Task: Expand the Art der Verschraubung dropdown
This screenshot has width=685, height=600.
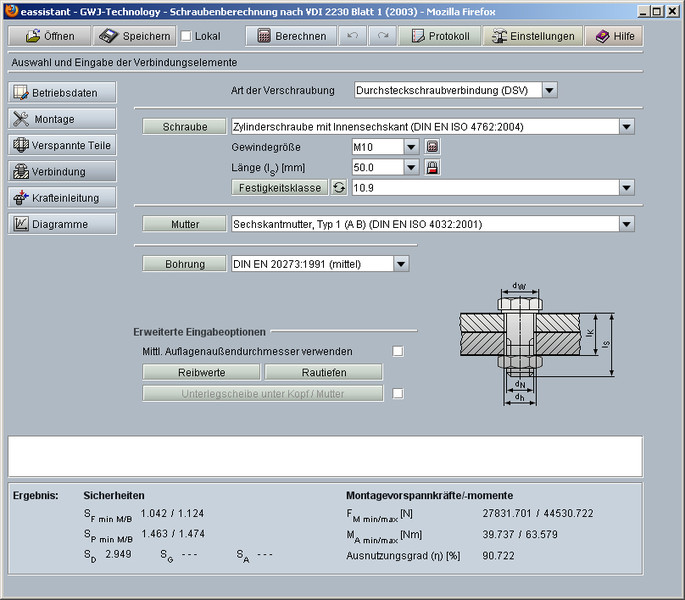Action: [x=550, y=90]
